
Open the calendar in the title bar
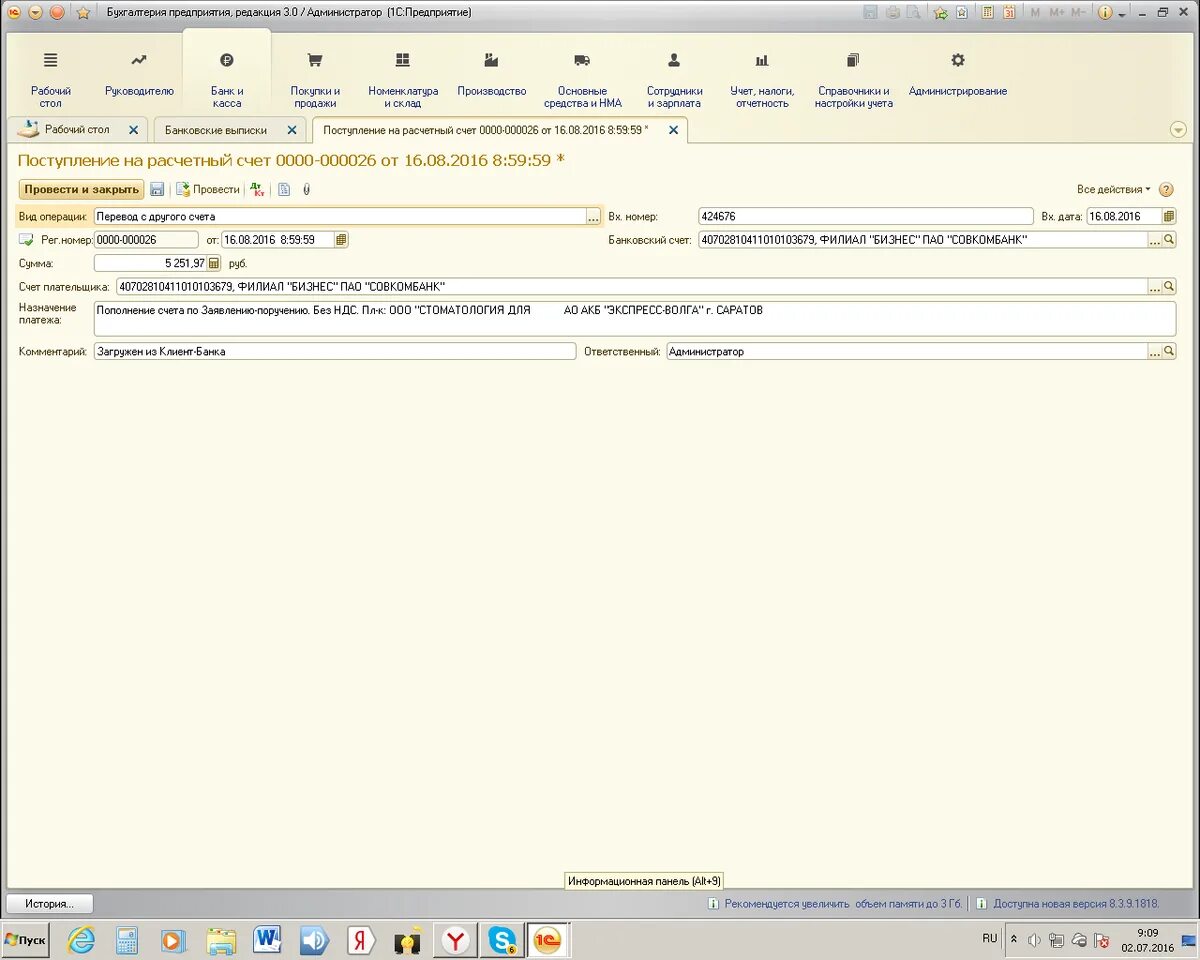(1008, 13)
